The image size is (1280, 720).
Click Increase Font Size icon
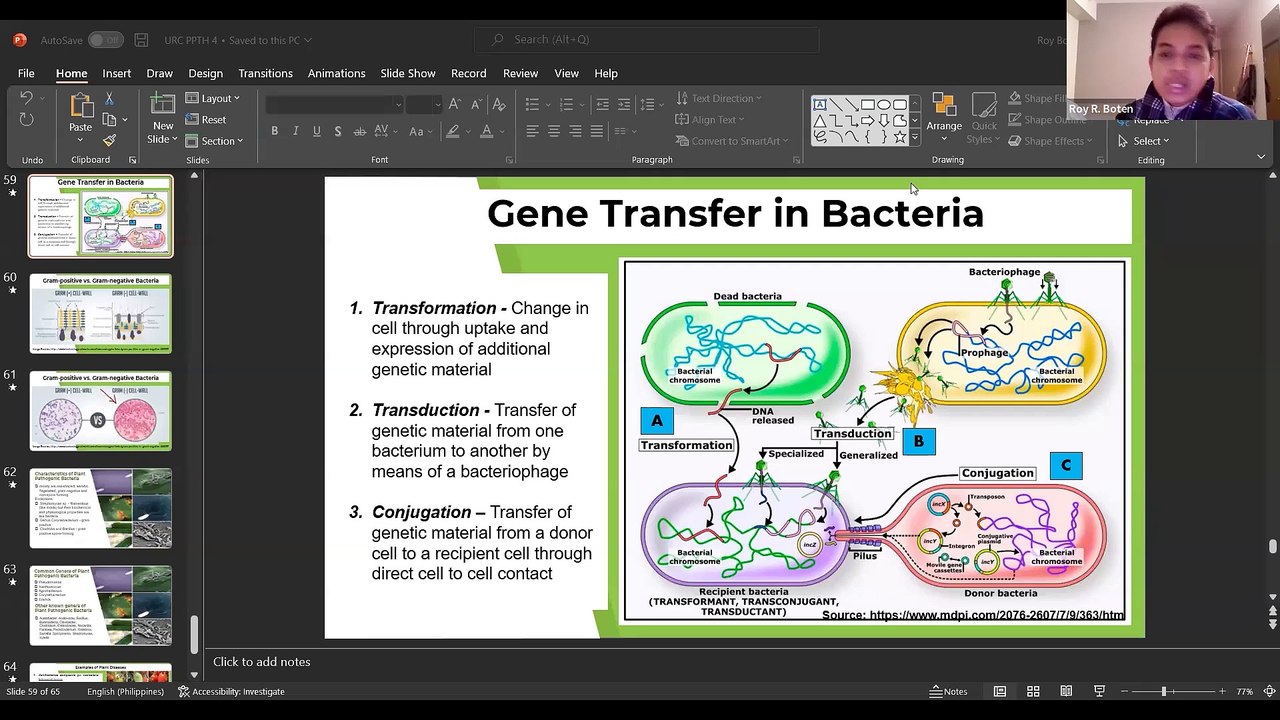click(x=455, y=104)
